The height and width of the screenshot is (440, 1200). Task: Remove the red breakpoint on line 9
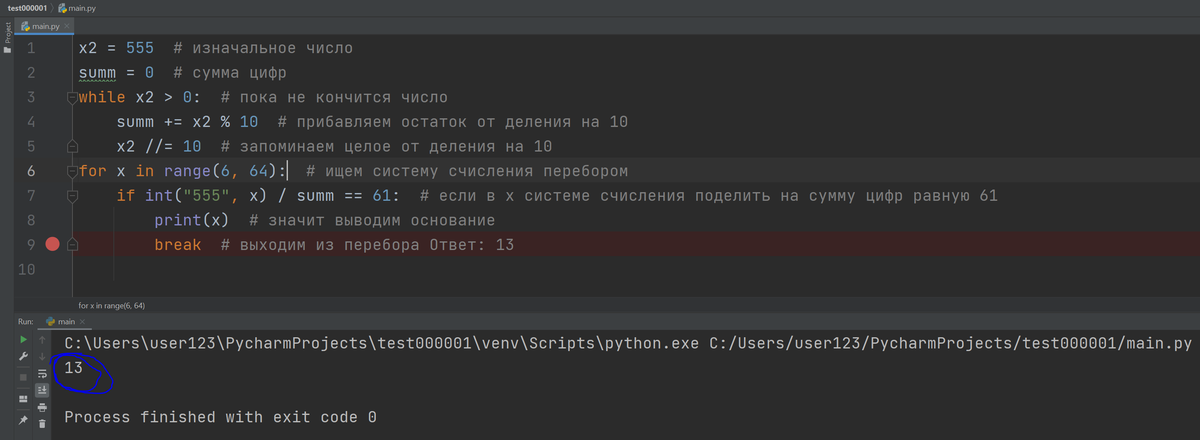point(52,244)
